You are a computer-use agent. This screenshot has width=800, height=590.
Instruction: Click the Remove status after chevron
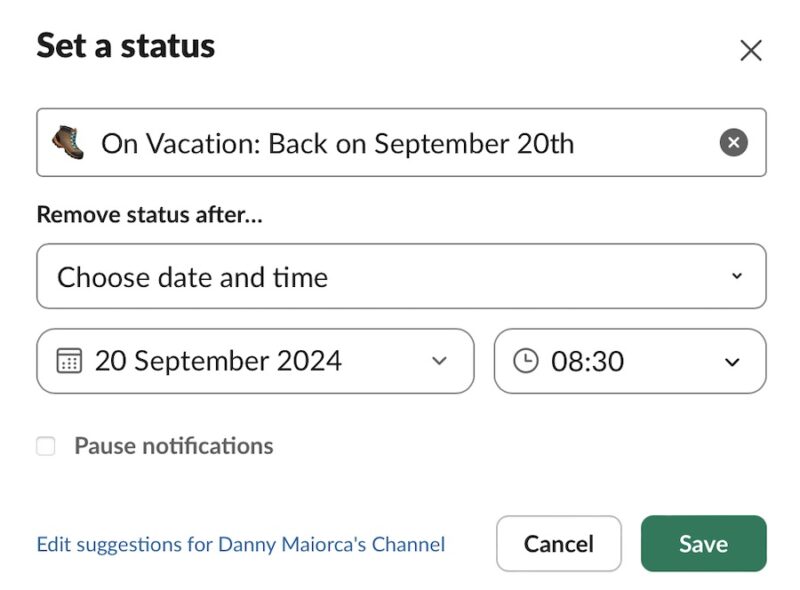coord(738,276)
